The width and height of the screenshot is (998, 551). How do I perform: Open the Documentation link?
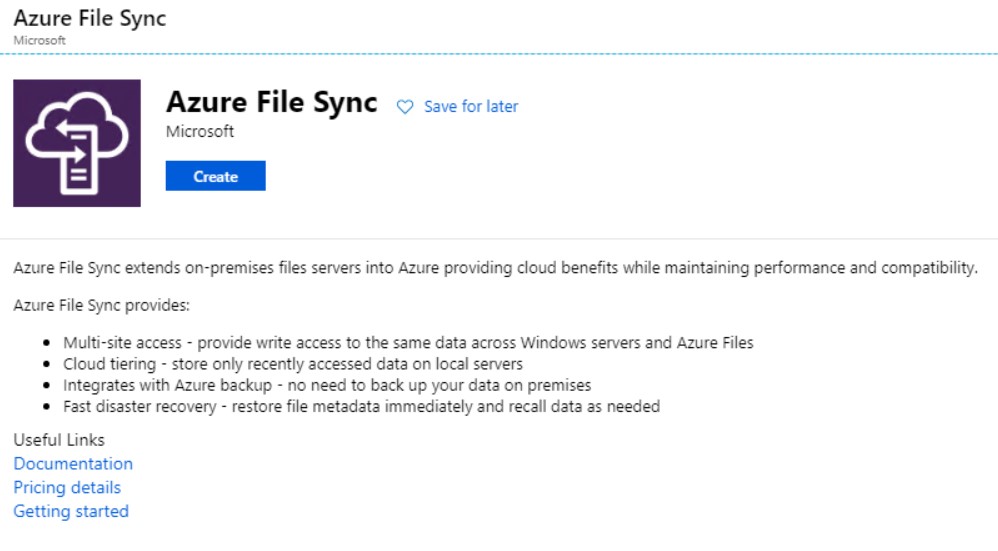[73, 464]
